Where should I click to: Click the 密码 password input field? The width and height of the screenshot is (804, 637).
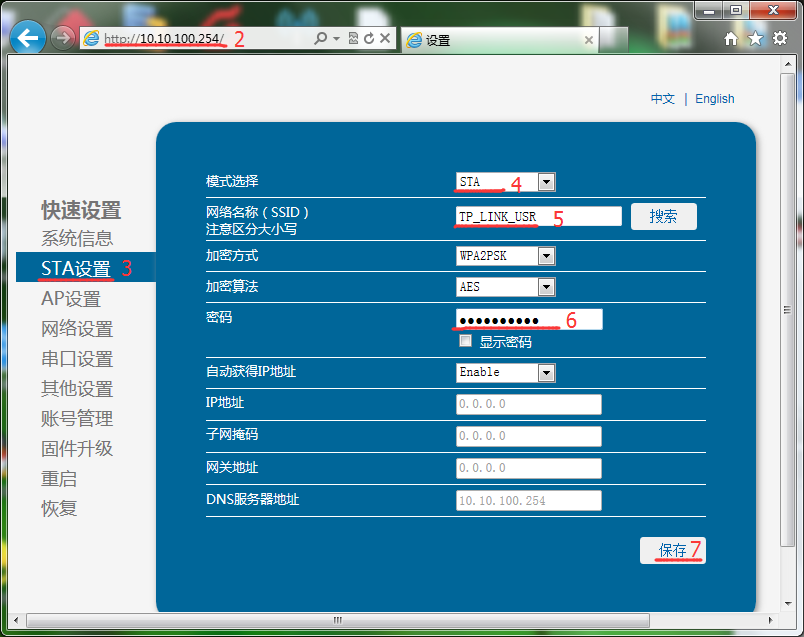point(529,319)
